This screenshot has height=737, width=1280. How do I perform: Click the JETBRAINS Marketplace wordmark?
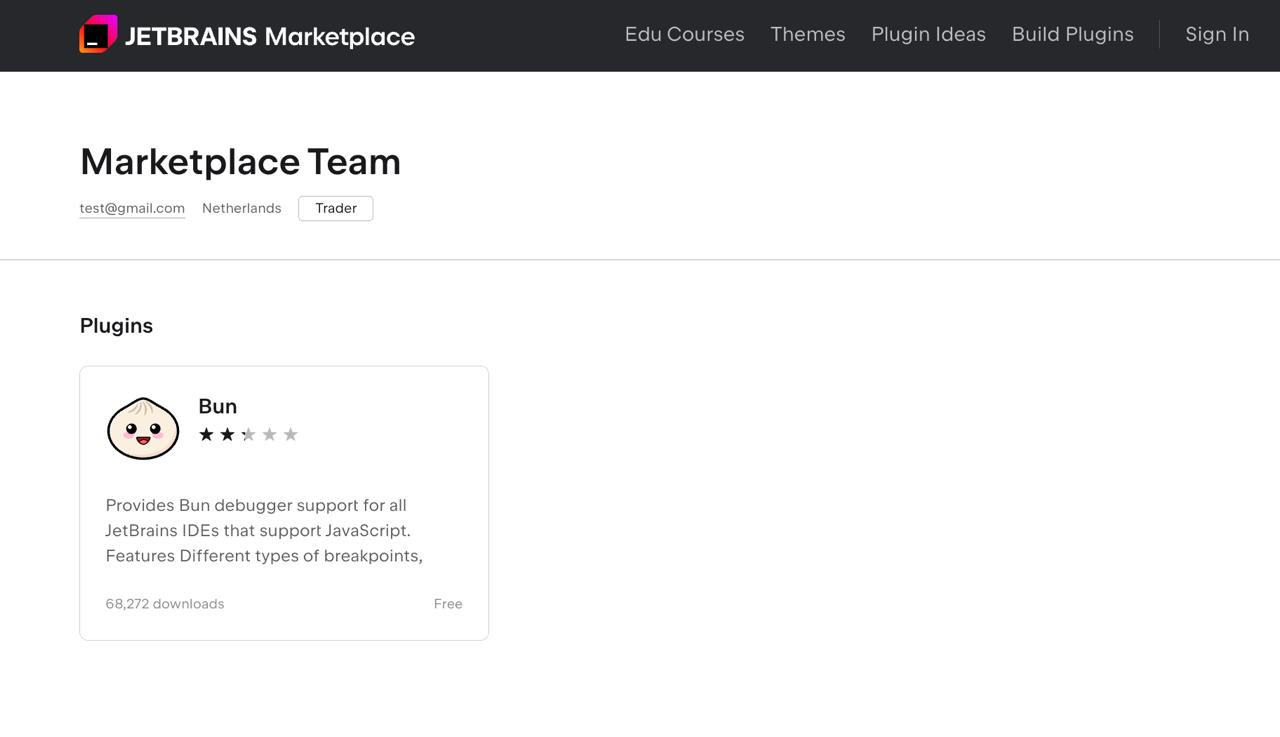pos(269,37)
